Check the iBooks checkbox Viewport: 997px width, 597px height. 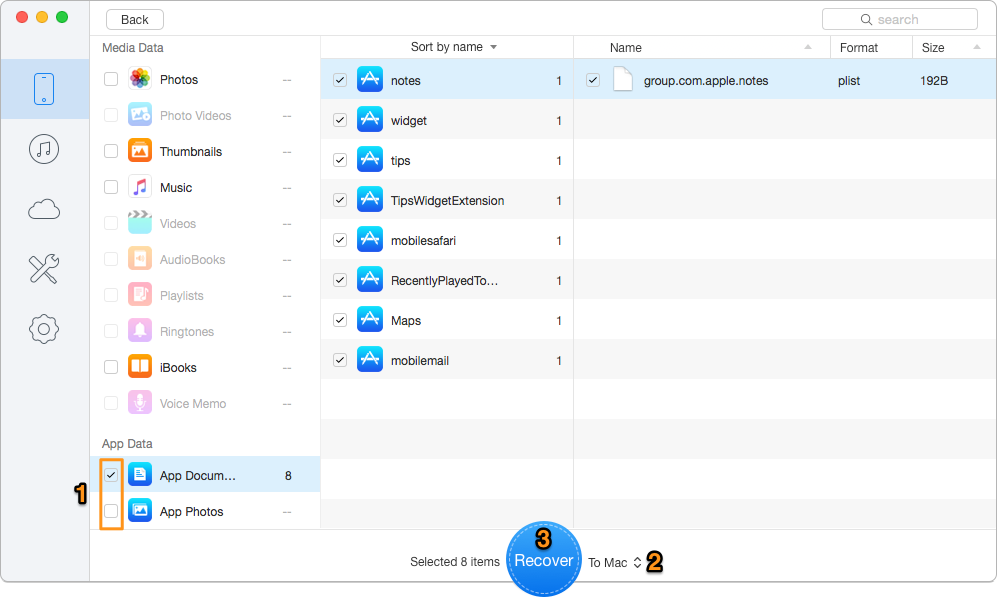pyautogui.click(x=111, y=367)
